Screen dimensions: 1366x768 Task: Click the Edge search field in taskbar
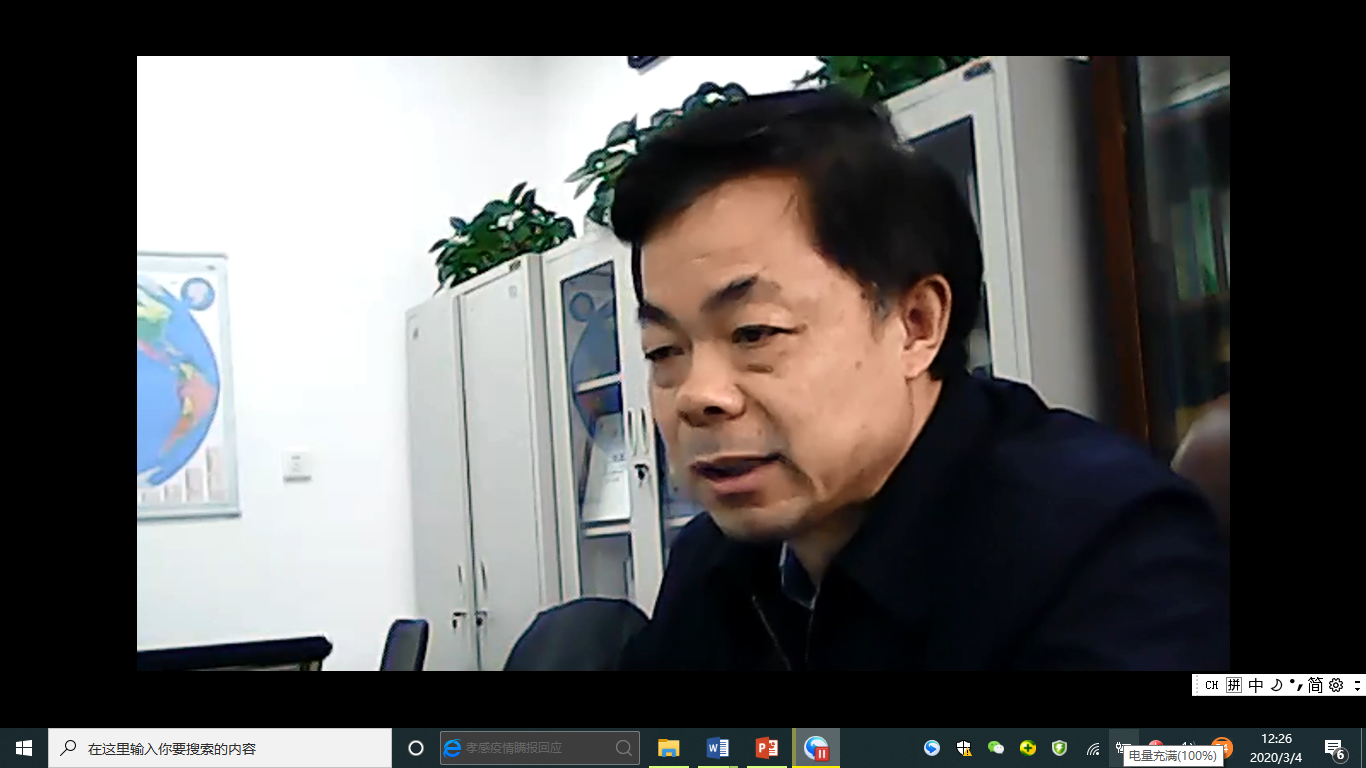(538, 748)
